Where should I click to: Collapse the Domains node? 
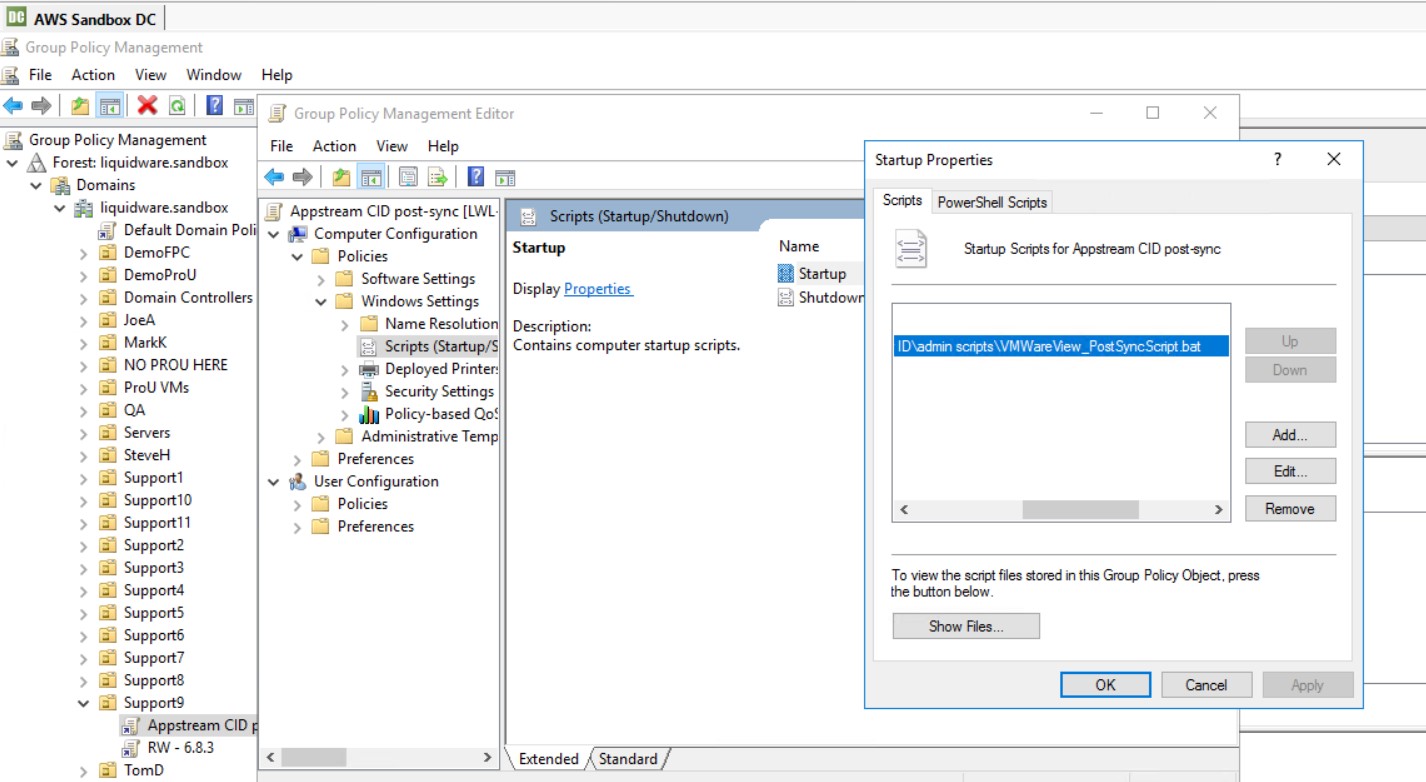point(36,185)
